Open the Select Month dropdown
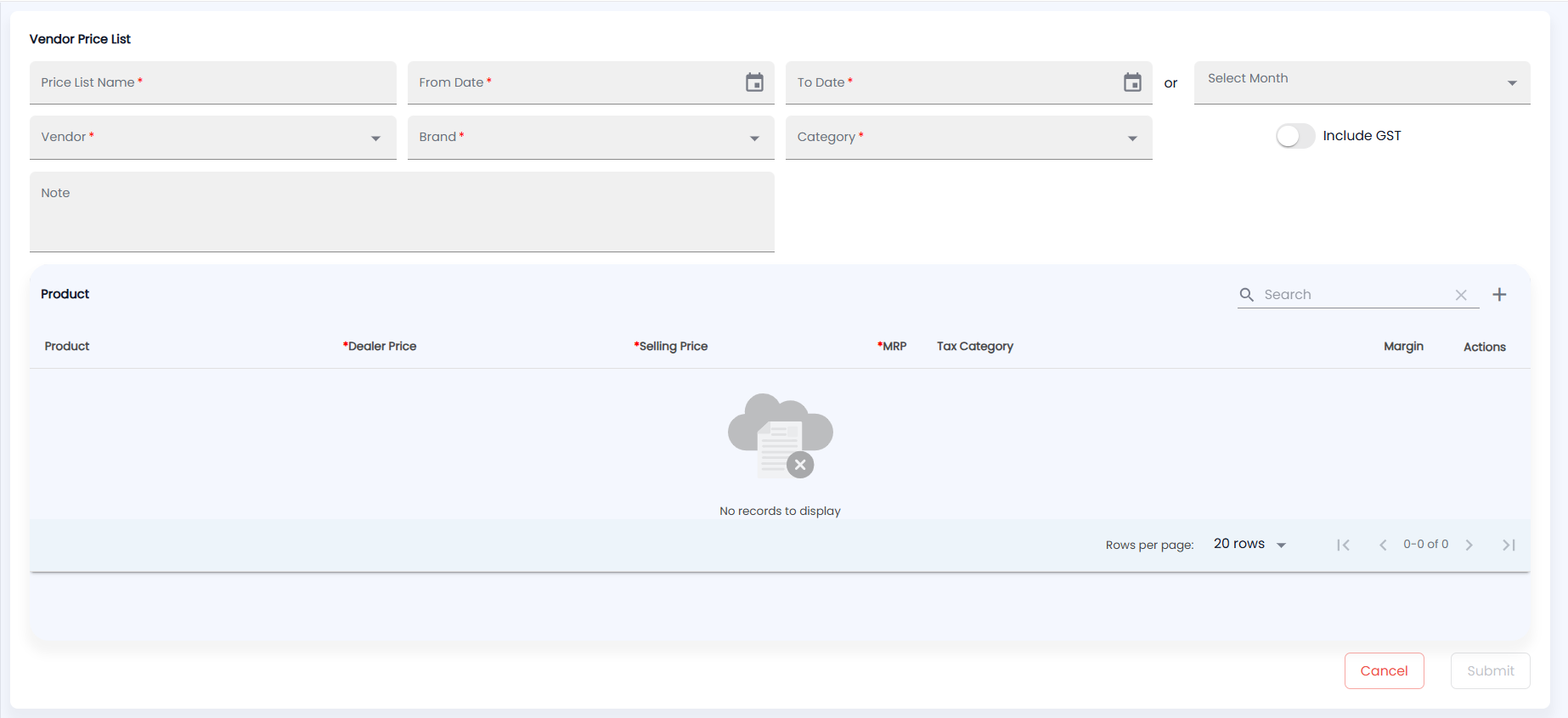The image size is (1568, 718). point(1362,82)
